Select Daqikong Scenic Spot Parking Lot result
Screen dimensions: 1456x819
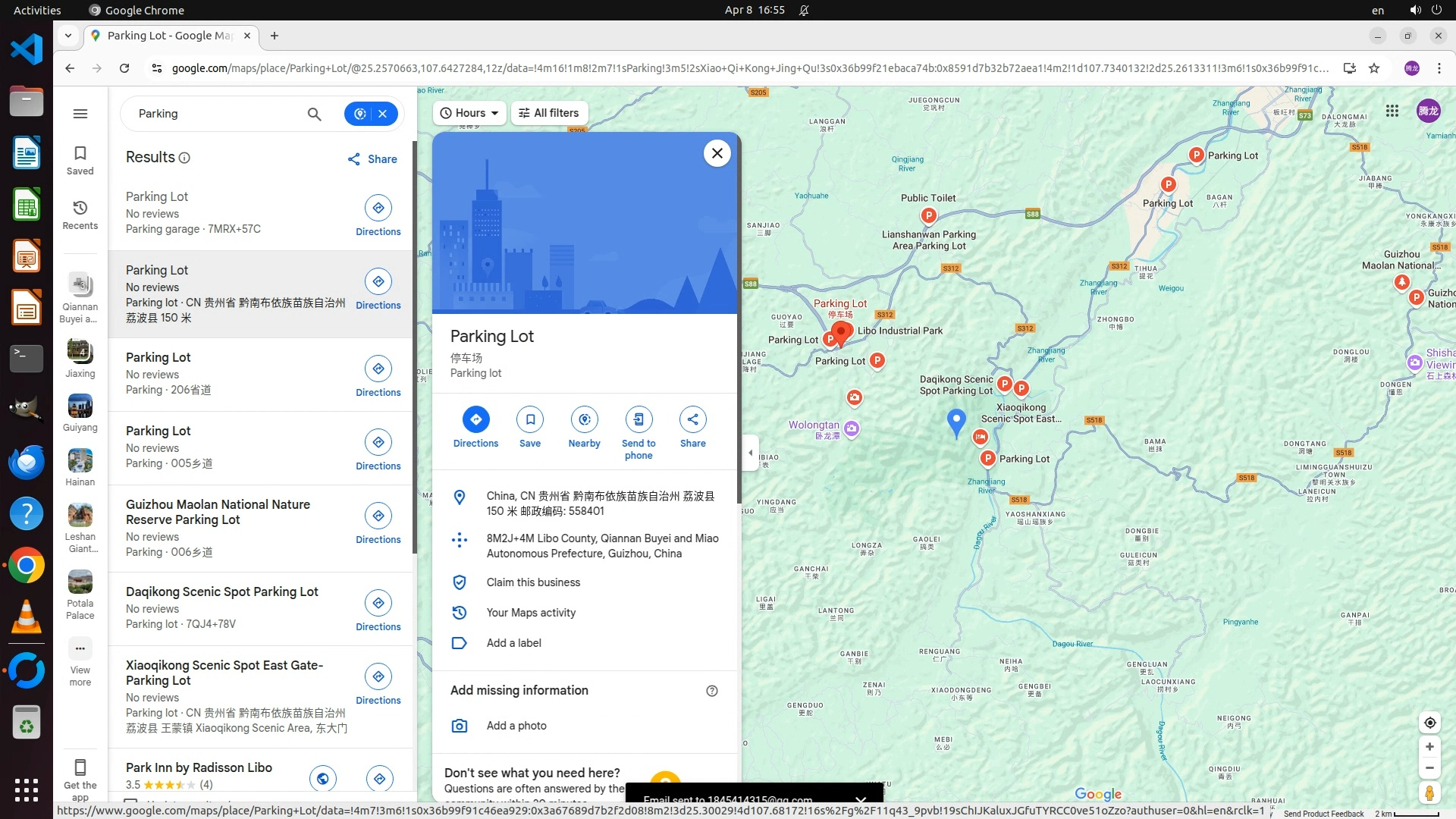[222, 592]
